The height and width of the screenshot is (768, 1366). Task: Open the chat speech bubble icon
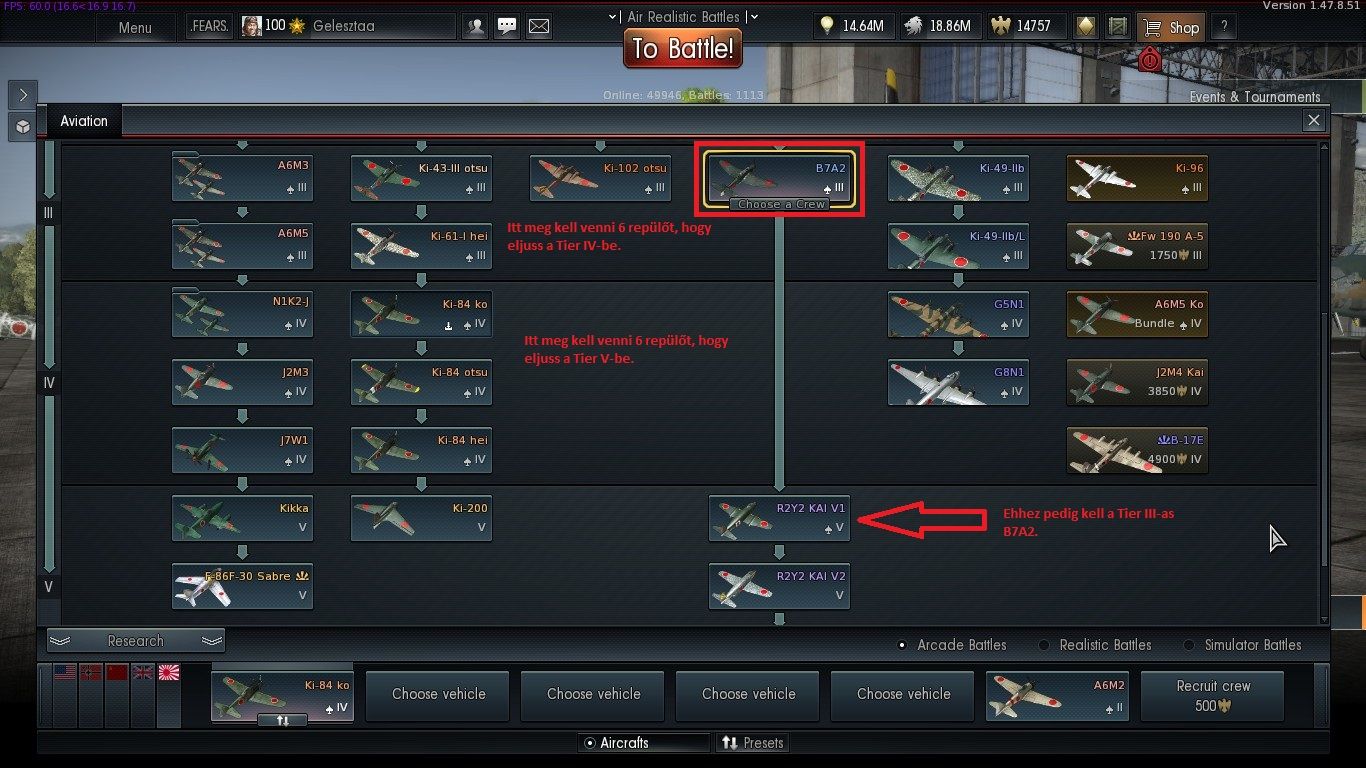point(507,27)
